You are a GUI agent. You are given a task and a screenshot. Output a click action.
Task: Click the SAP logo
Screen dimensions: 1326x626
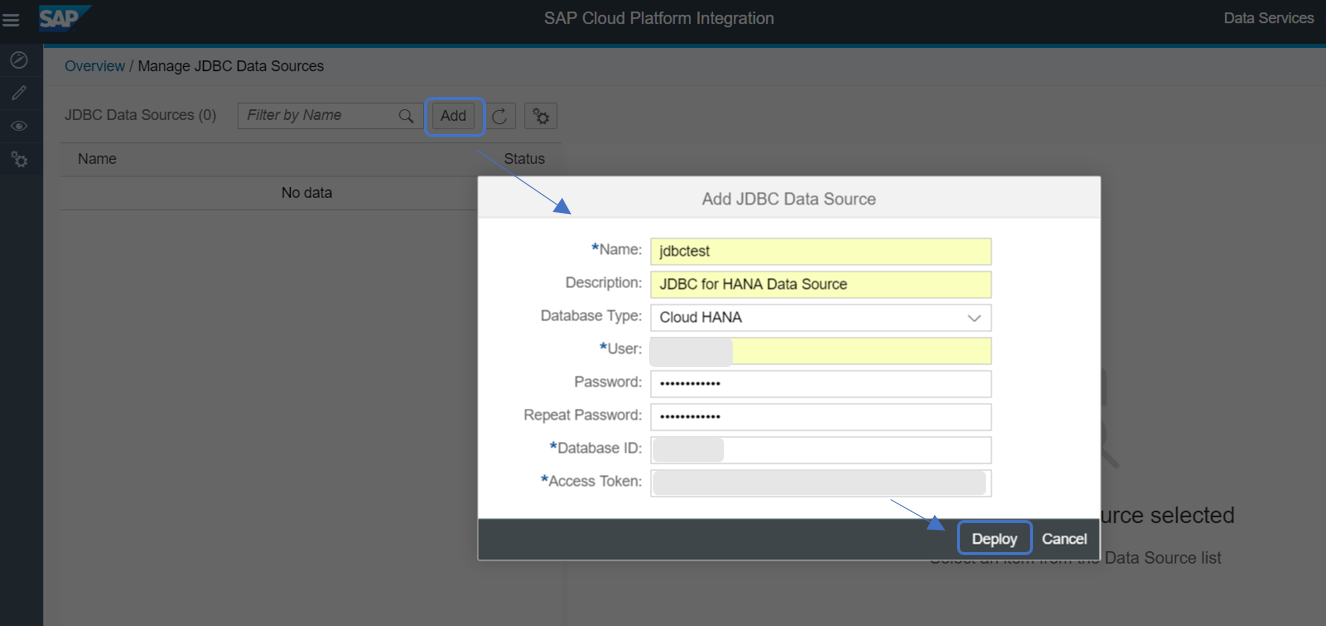pyautogui.click(x=65, y=18)
